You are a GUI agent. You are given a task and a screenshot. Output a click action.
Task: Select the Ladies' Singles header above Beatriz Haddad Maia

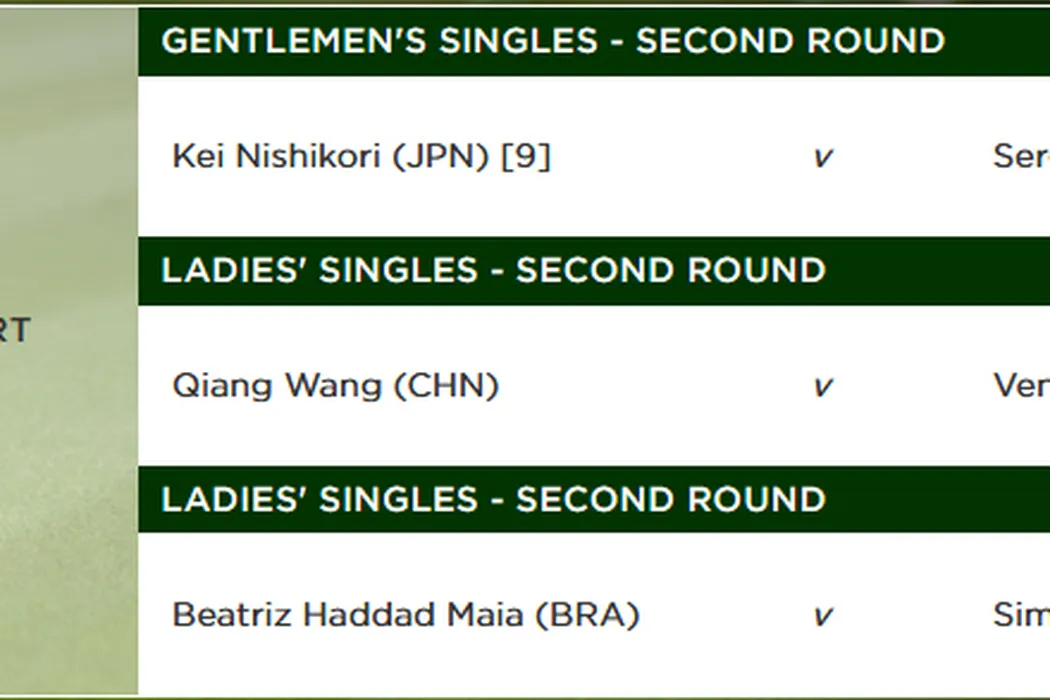493,499
